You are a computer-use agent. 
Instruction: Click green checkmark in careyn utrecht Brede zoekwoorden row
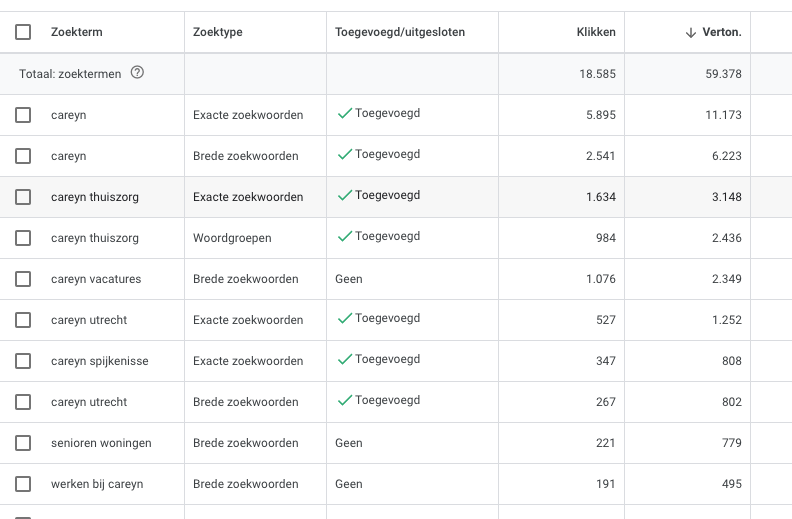[x=344, y=400]
